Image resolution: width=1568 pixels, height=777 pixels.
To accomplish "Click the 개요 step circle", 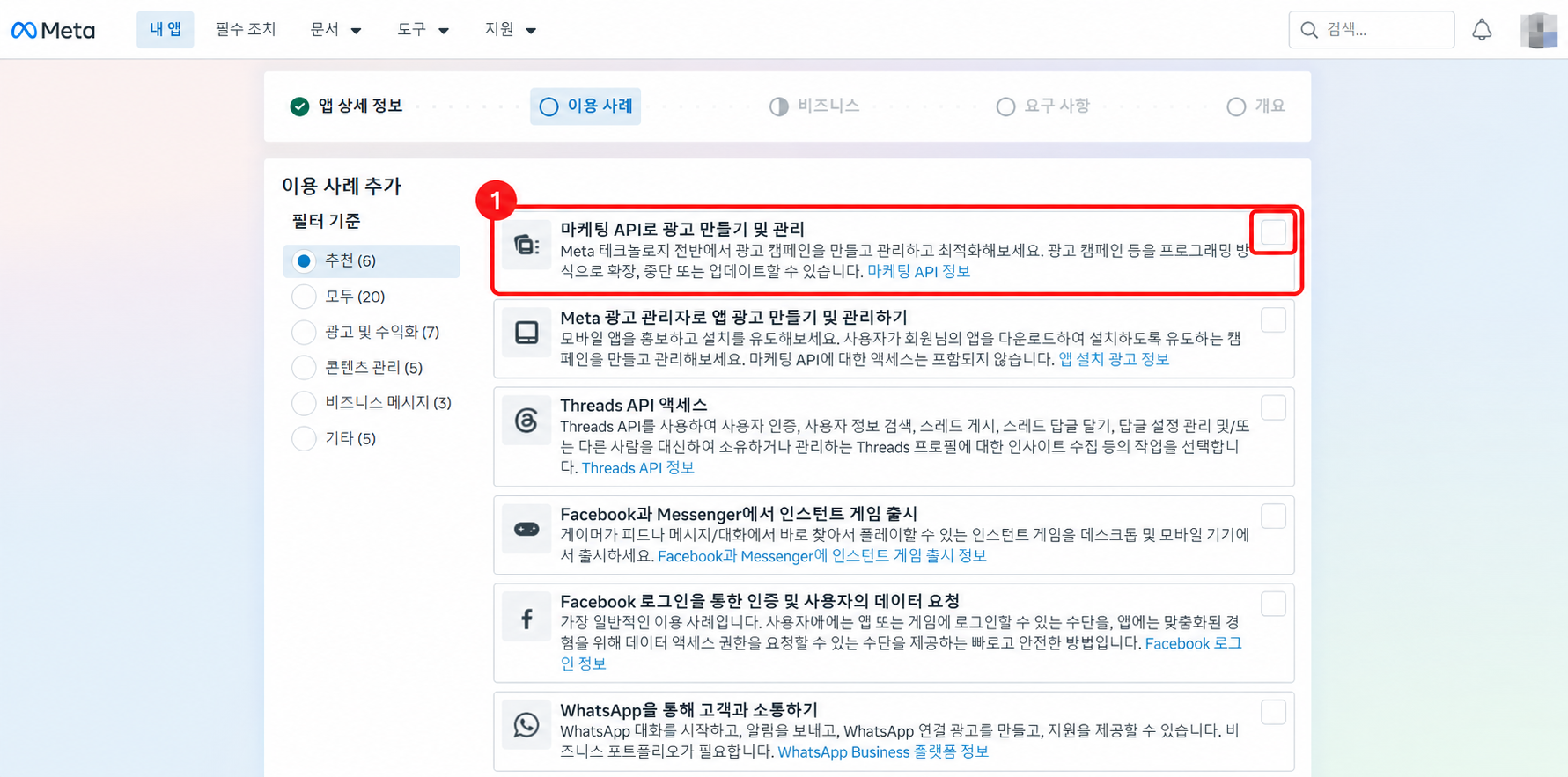I will 1236,106.
